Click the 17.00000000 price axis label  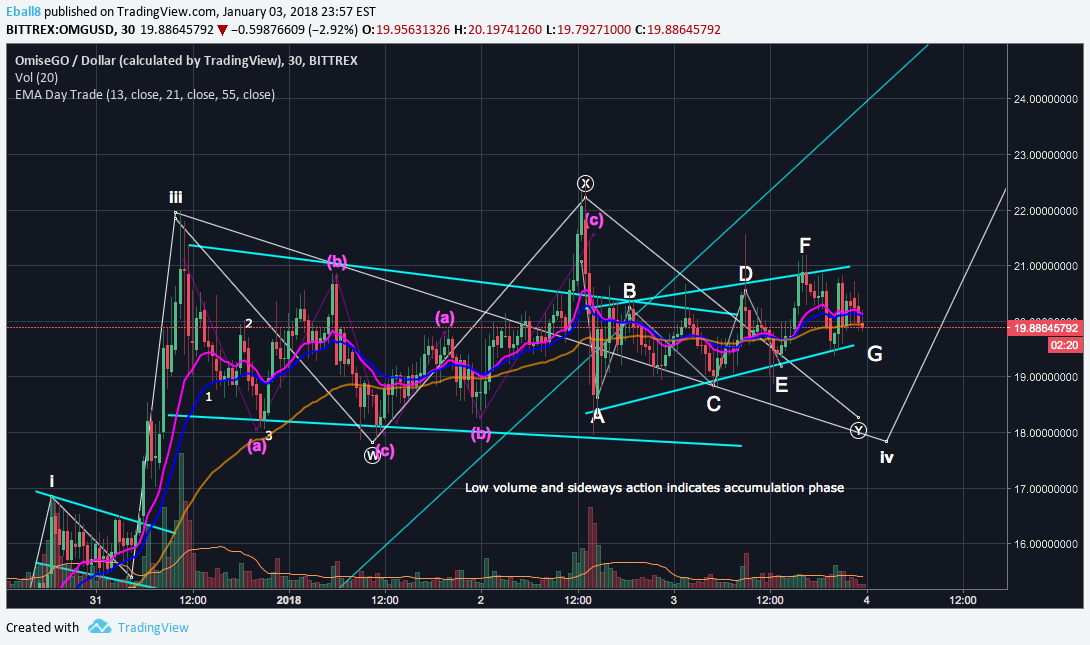pyautogui.click(x=1046, y=489)
